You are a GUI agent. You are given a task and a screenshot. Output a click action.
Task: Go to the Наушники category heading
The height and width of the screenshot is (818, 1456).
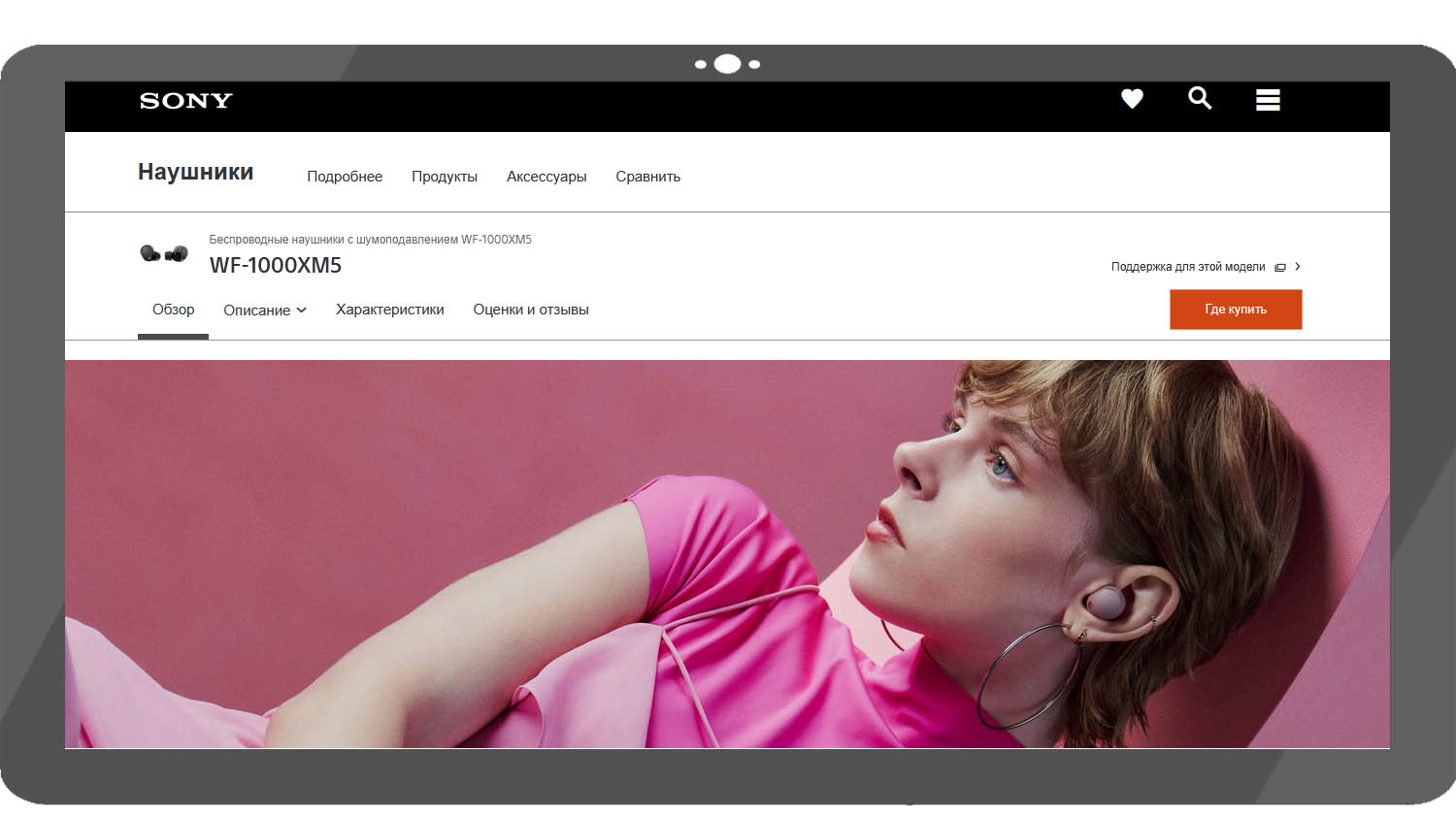[x=195, y=173]
